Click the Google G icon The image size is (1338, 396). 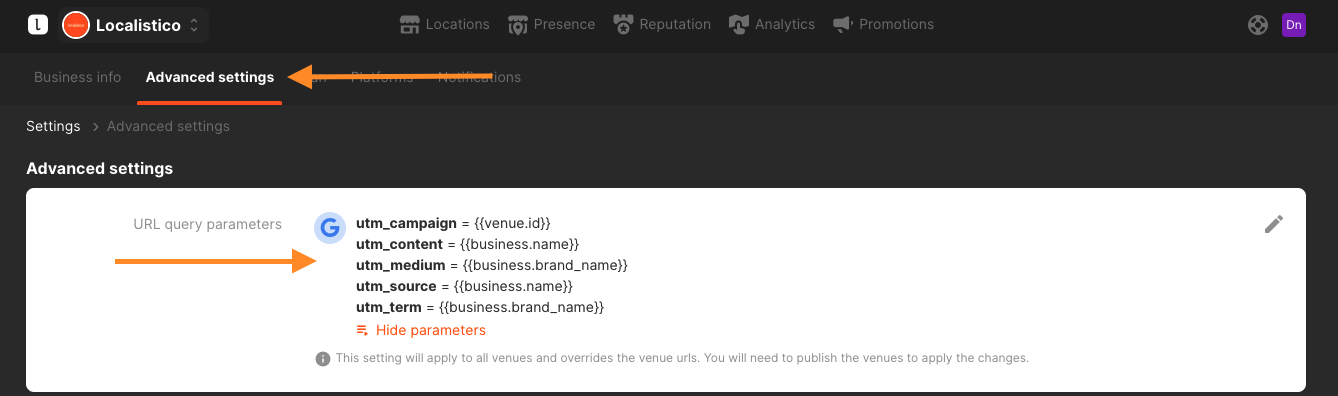(x=330, y=228)
